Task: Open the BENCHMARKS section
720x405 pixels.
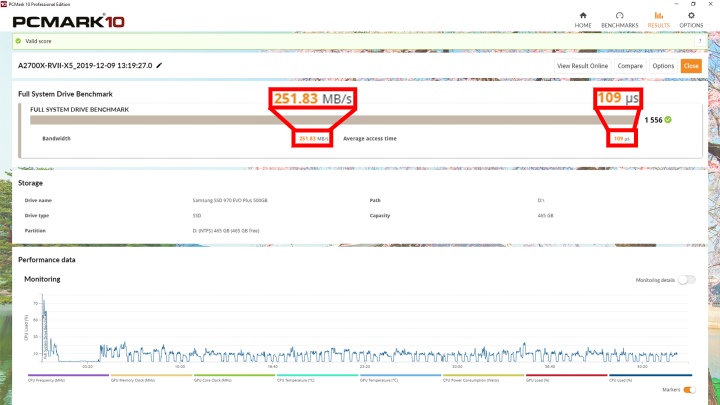Action: pos(619,20)
